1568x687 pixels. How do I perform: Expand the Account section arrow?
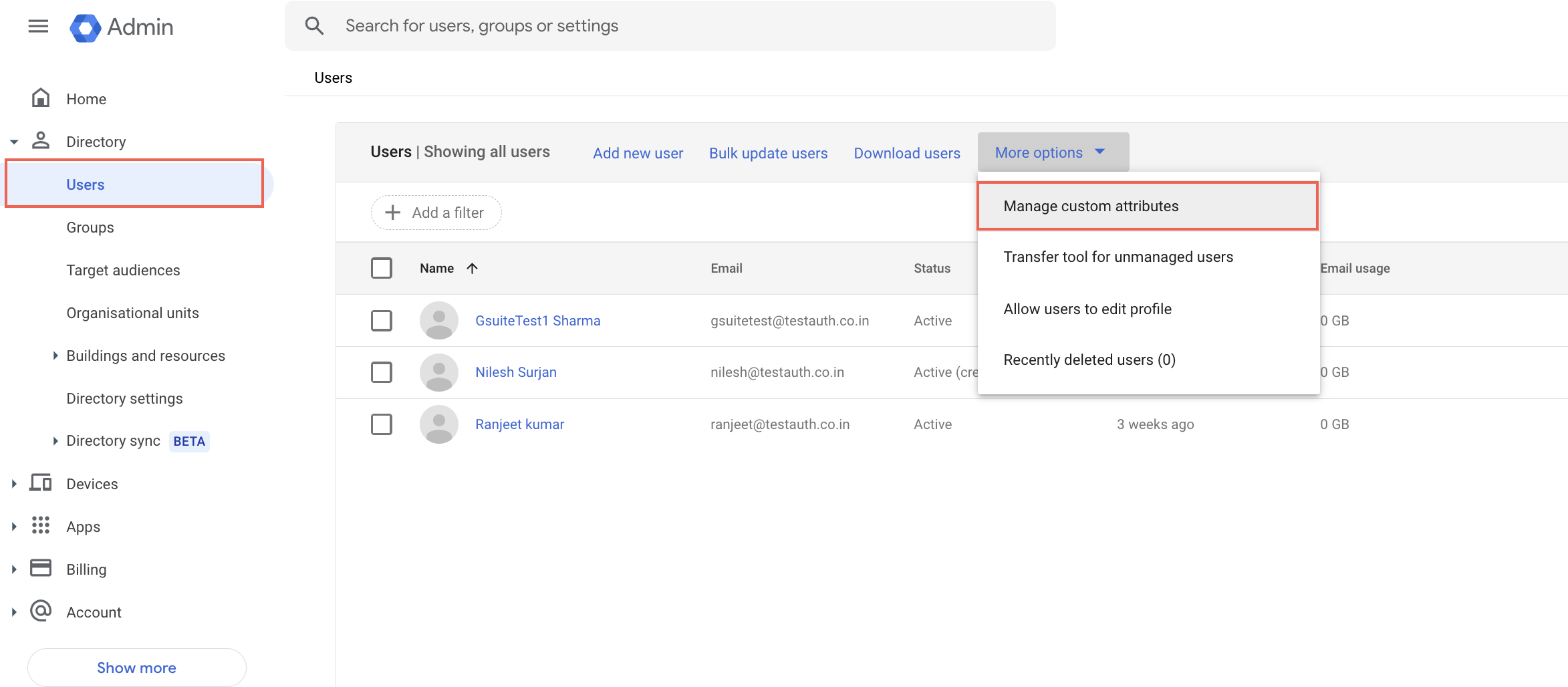point(14,612)
